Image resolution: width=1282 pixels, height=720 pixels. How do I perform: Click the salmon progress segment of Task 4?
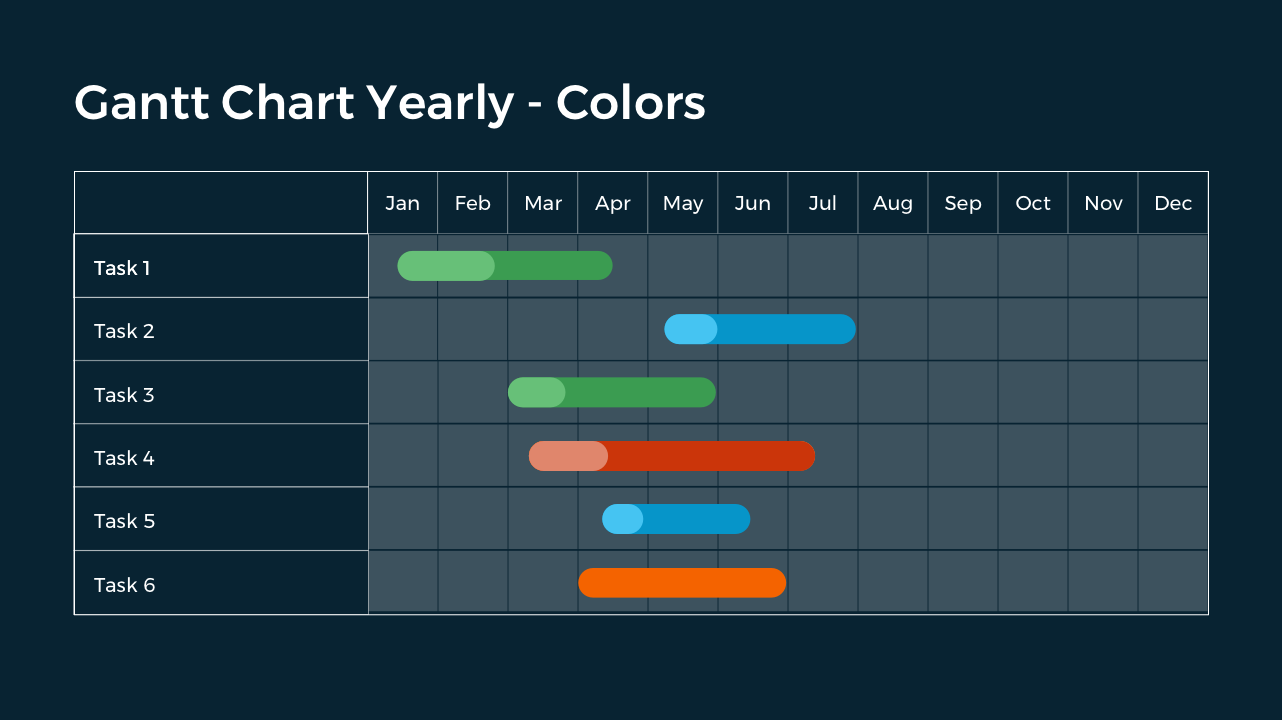point(568,456)
